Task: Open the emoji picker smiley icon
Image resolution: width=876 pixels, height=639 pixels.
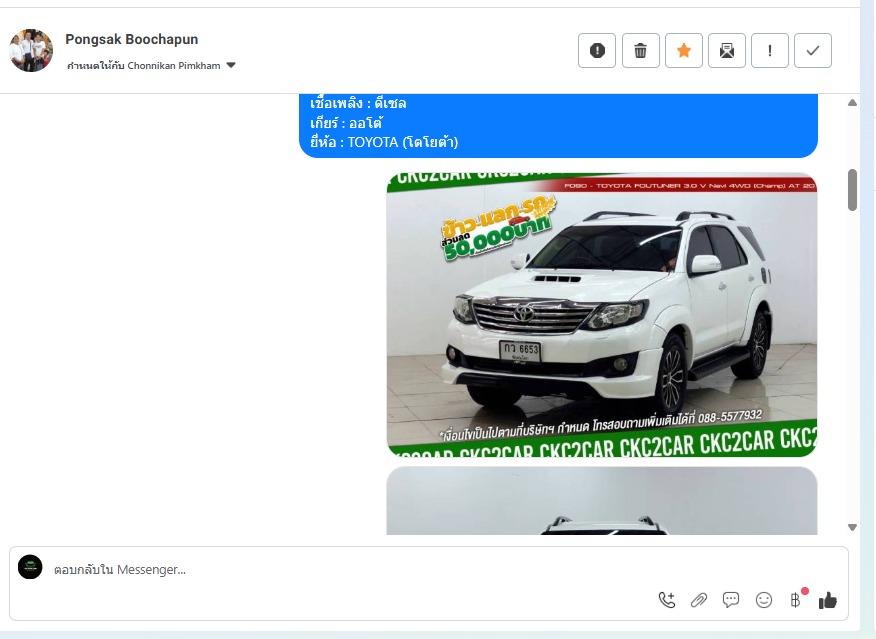Action: [764, 600]
